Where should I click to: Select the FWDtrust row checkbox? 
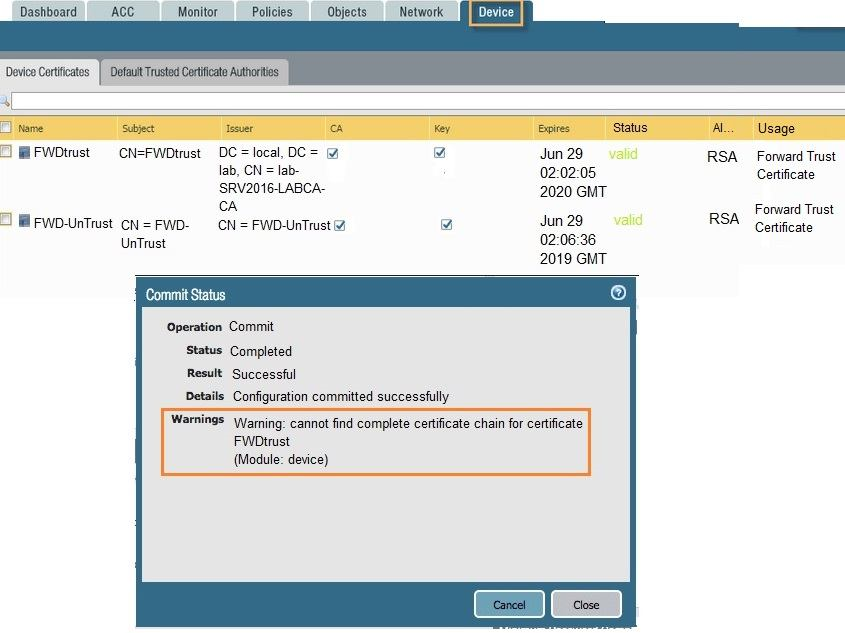pyautogui.click(x=6, y=151)
